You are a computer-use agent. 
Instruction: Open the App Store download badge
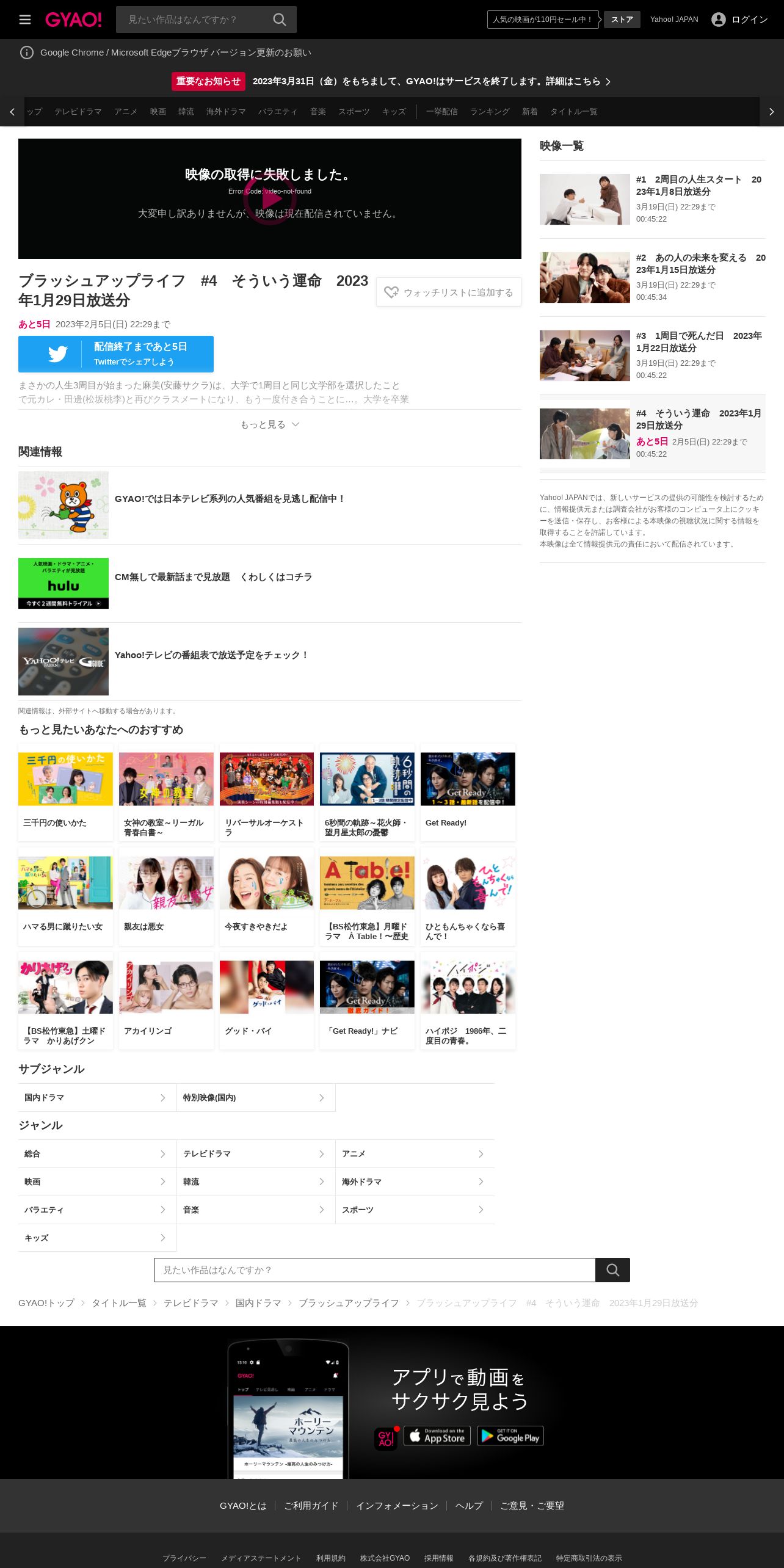click(x=437, y=1436)
